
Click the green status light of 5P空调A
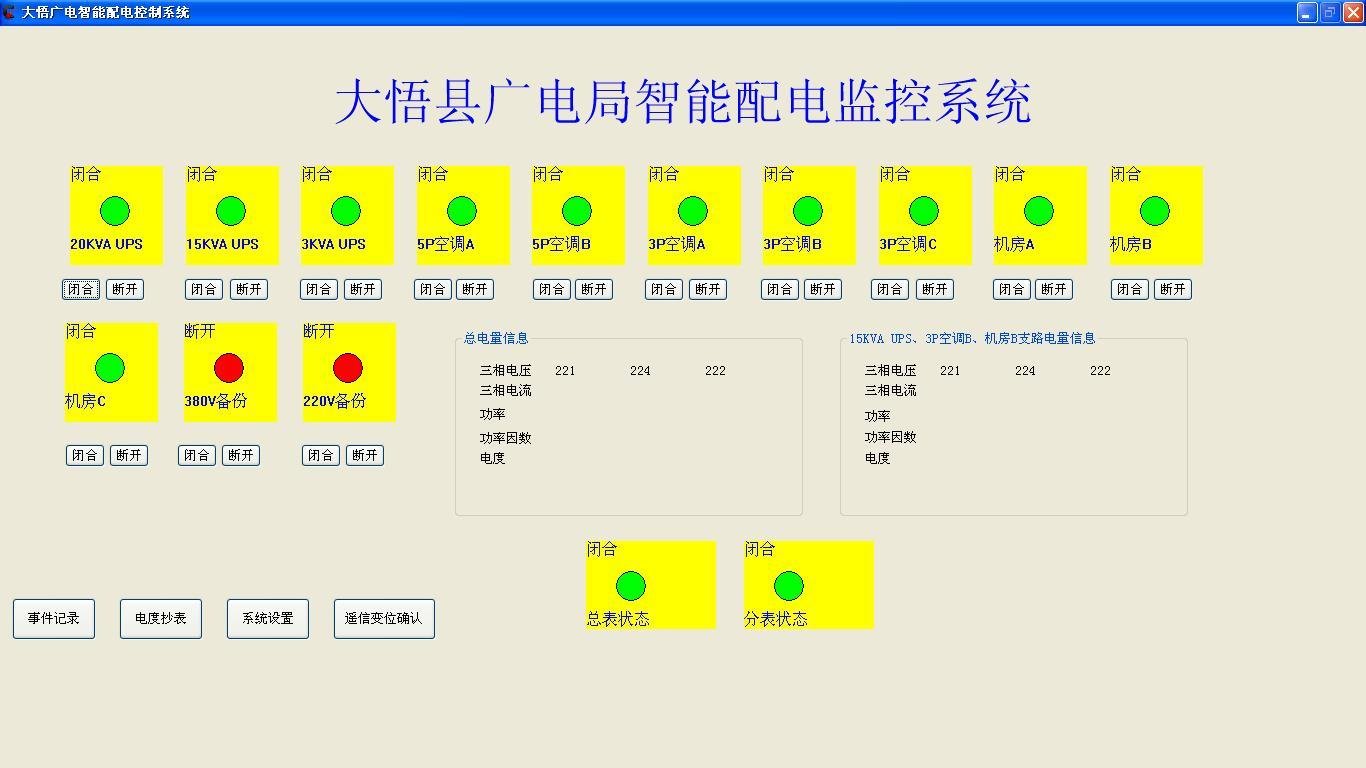tap(462, 211)
